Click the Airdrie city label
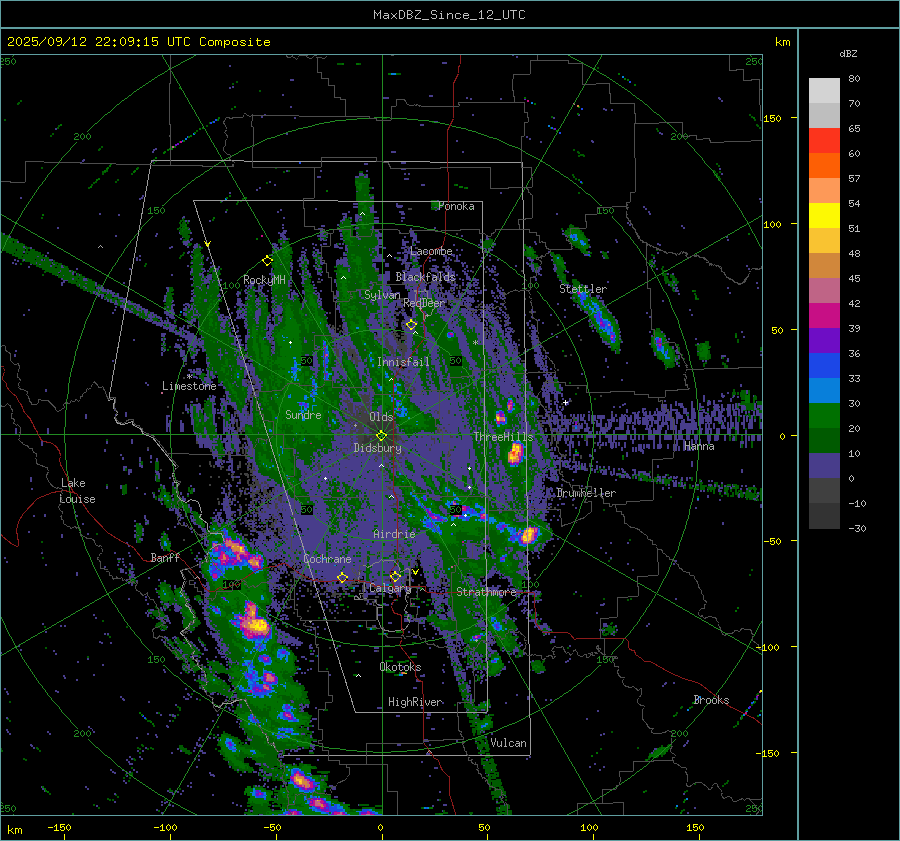This screenshot has height=841, width=900. click(394, 534)
